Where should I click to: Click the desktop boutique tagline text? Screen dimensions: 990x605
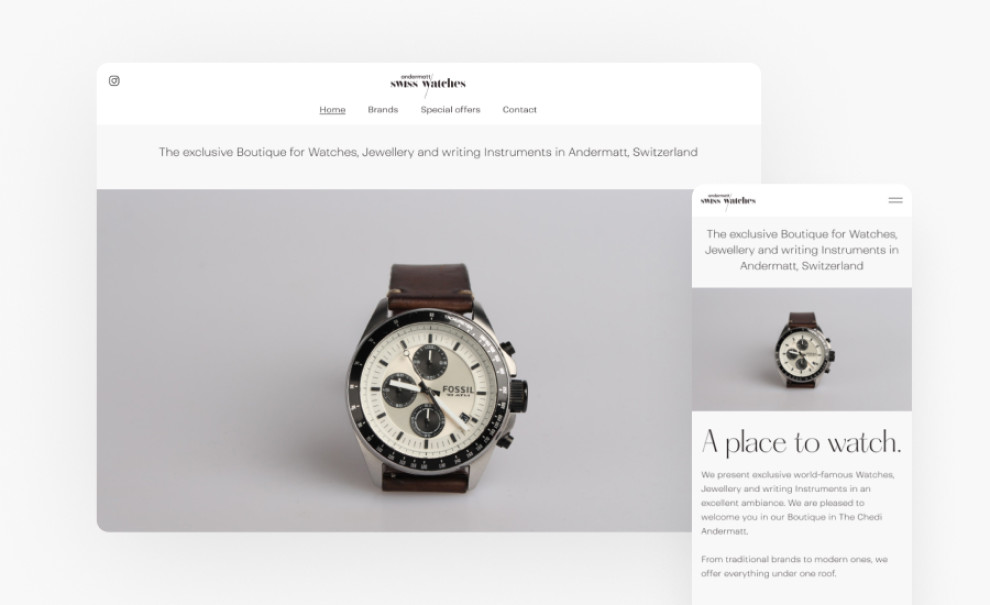tap(428, 152)
